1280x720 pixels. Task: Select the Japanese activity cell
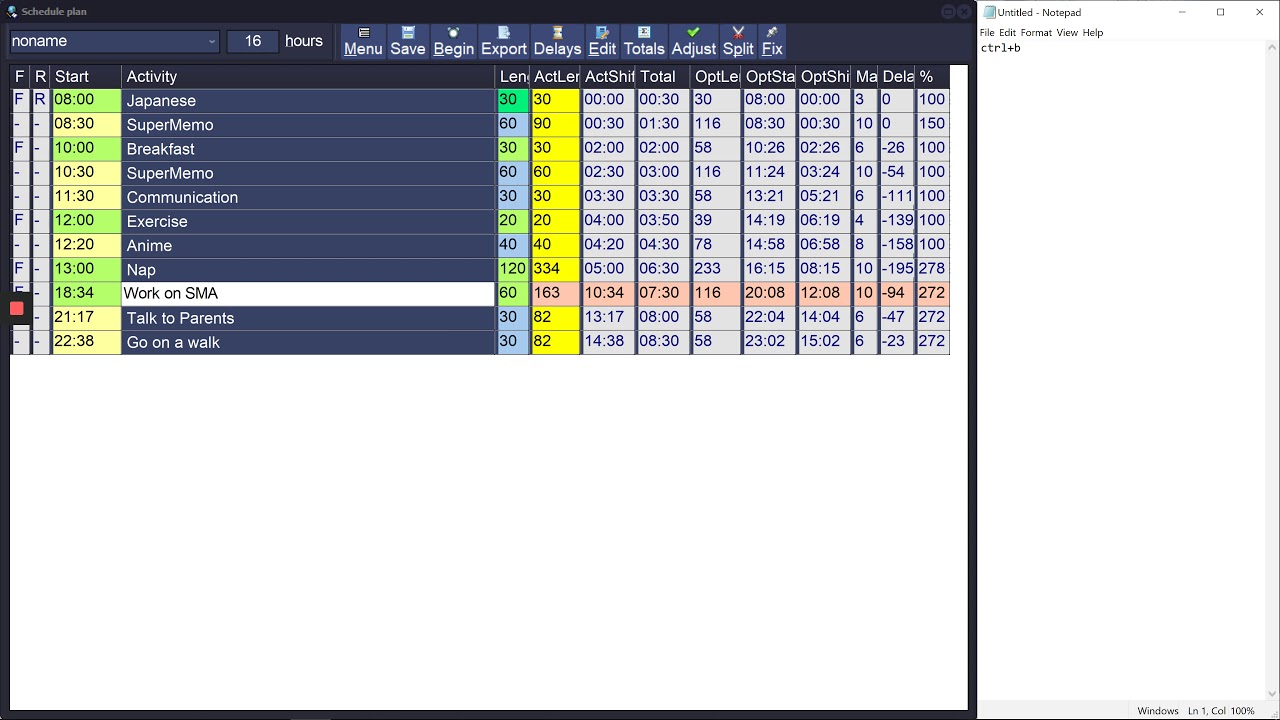tap(308, 100)
